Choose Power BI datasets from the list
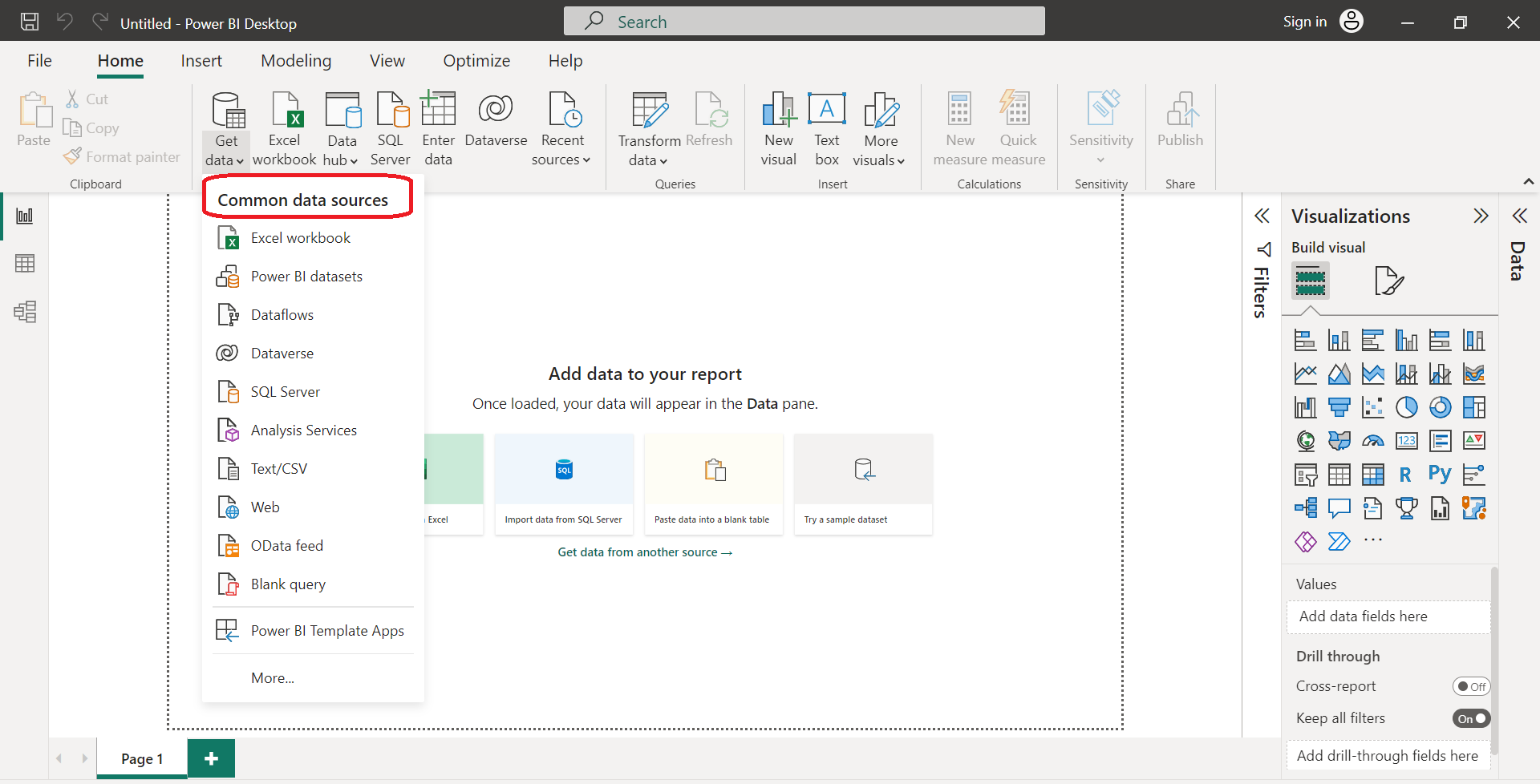1540x784 pixels. (x=313, y=277)
